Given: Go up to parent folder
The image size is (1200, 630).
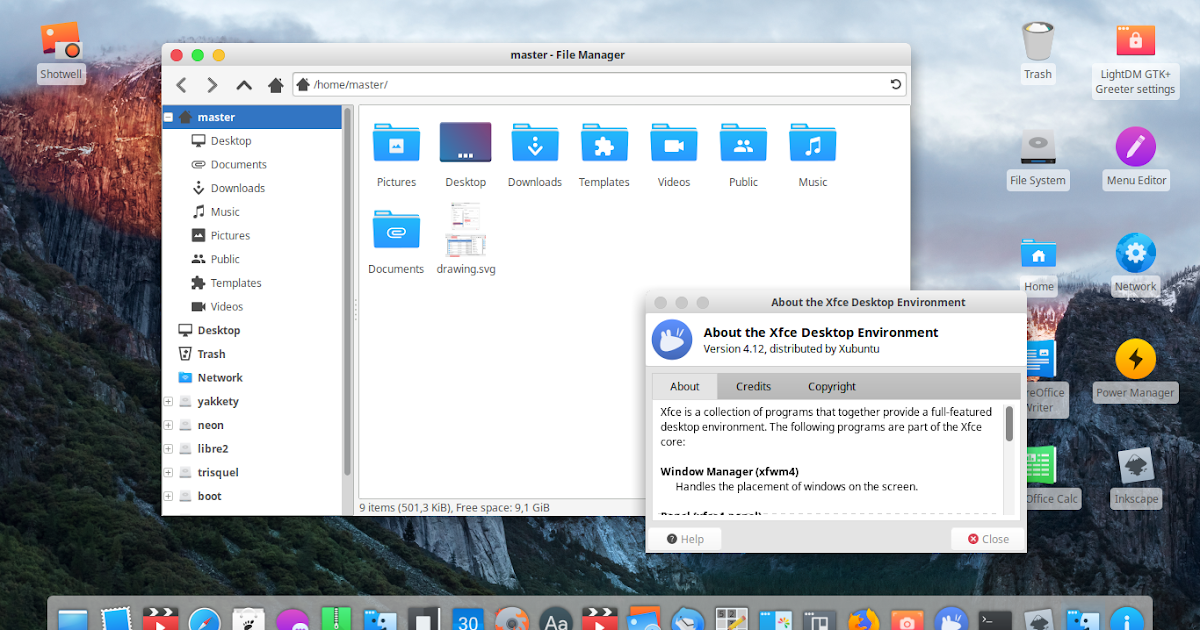Looking at the screenshot, I should click(244, 85).
